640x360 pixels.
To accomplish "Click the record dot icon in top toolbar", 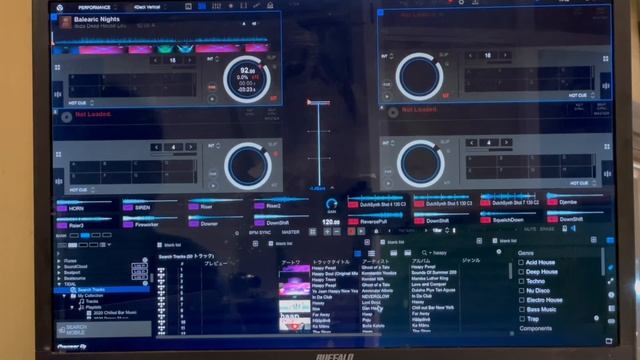I will (x=231, y=6).
